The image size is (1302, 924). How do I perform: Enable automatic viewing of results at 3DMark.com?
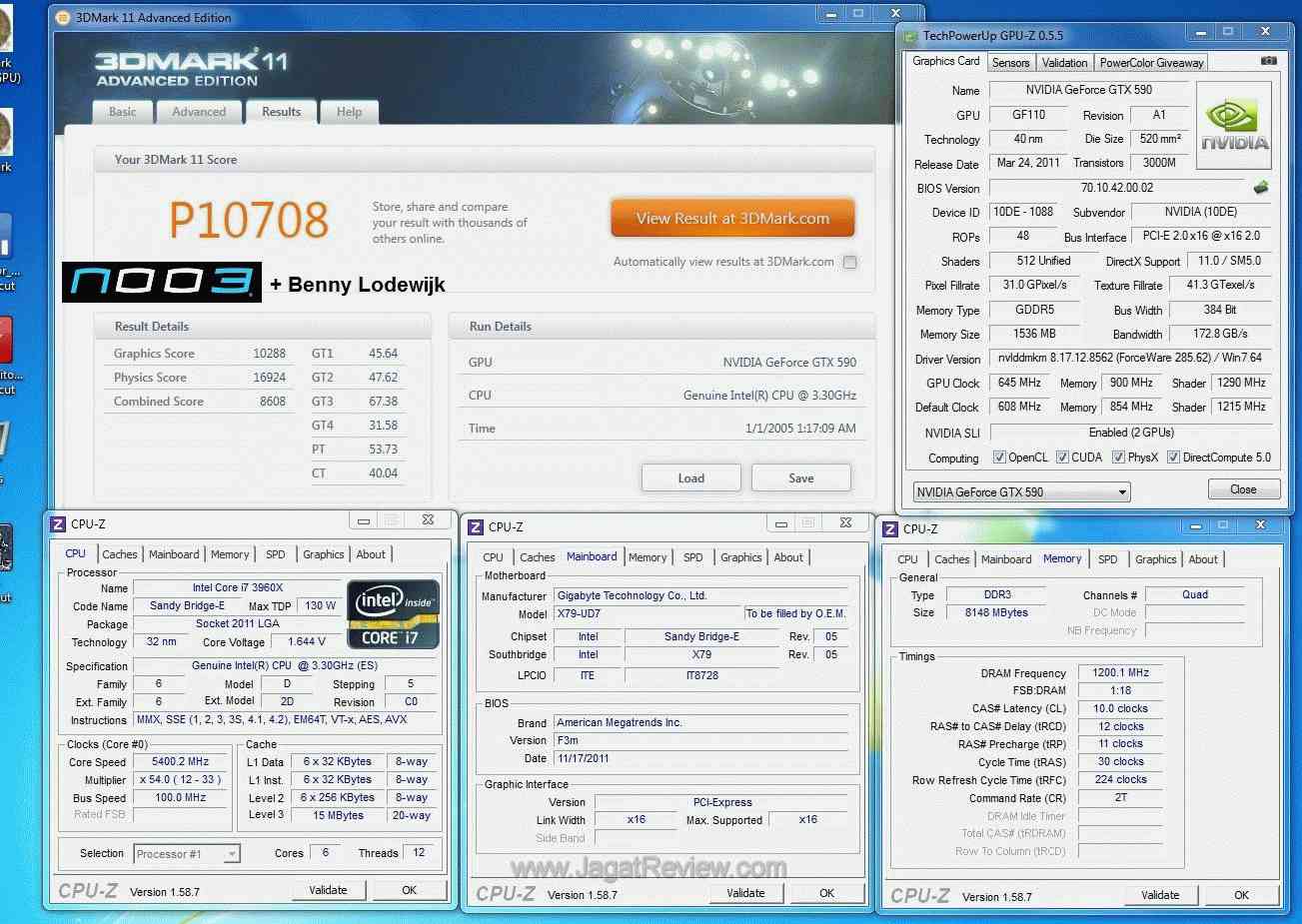coord(849,262)
